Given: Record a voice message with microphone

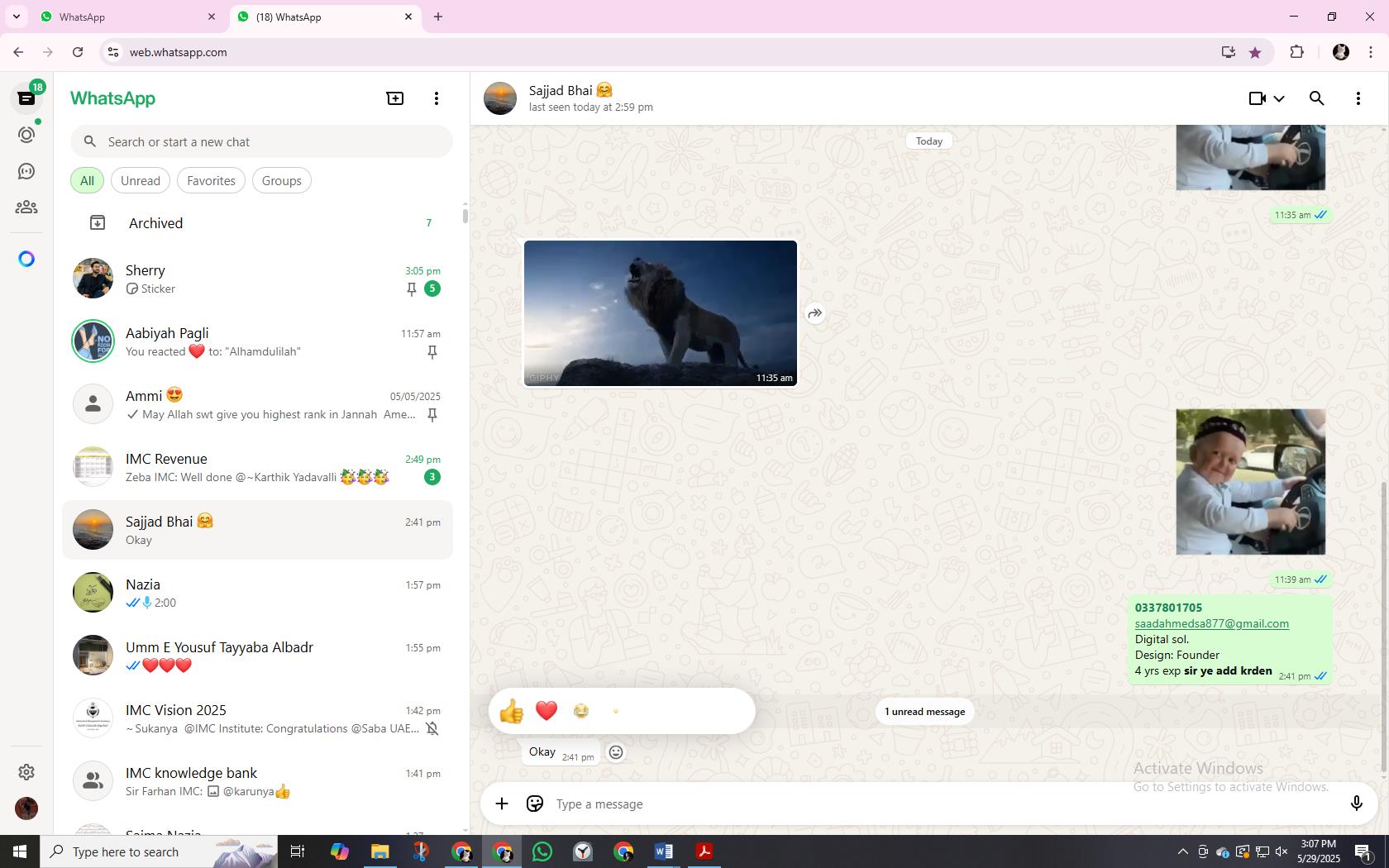Looking at the screenshot, I should 1357,804.
